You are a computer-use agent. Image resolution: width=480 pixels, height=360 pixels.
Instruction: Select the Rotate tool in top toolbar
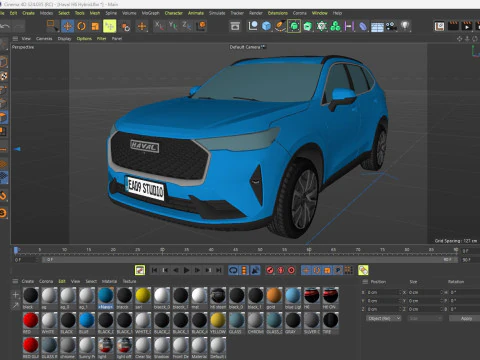(81, 26)
